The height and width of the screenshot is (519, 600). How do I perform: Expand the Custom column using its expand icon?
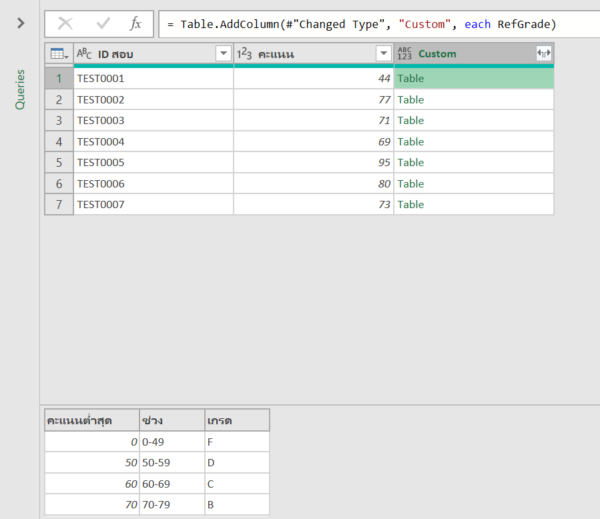(543, 53)
